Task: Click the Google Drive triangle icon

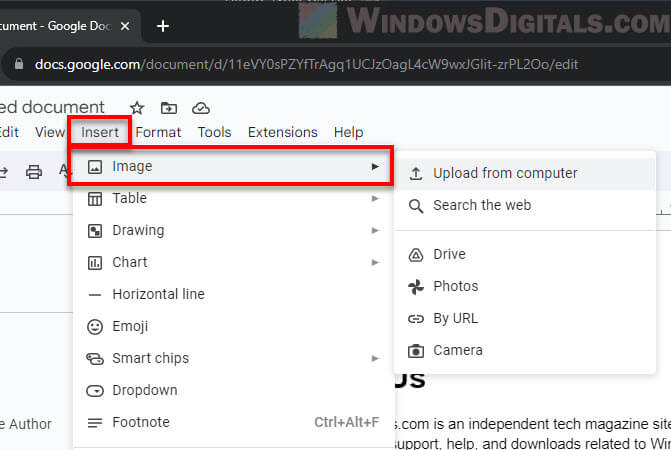Action: point(416,255)
